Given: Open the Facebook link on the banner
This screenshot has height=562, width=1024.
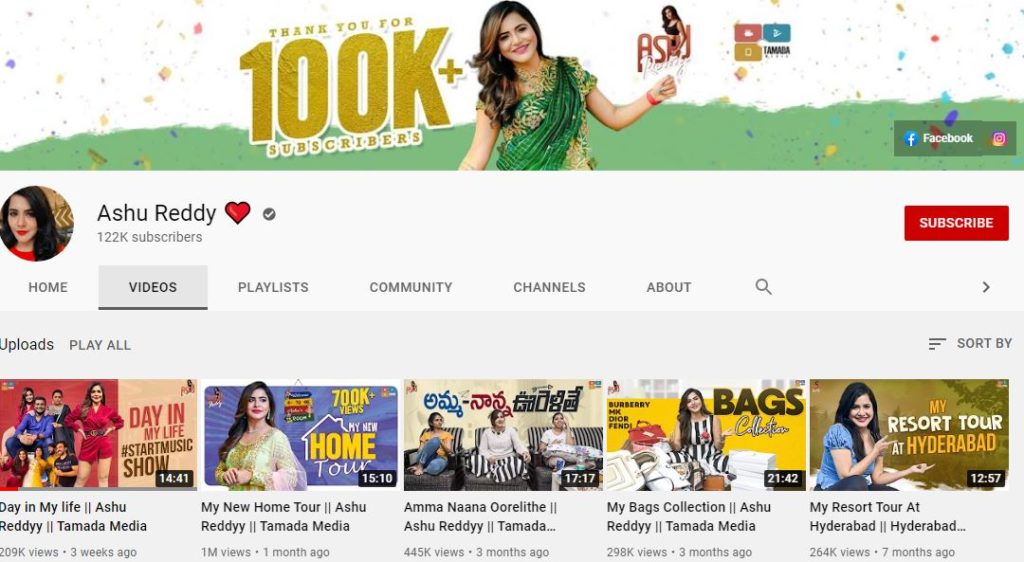Looking at the screenshot, I should click(x=938, y=138).
